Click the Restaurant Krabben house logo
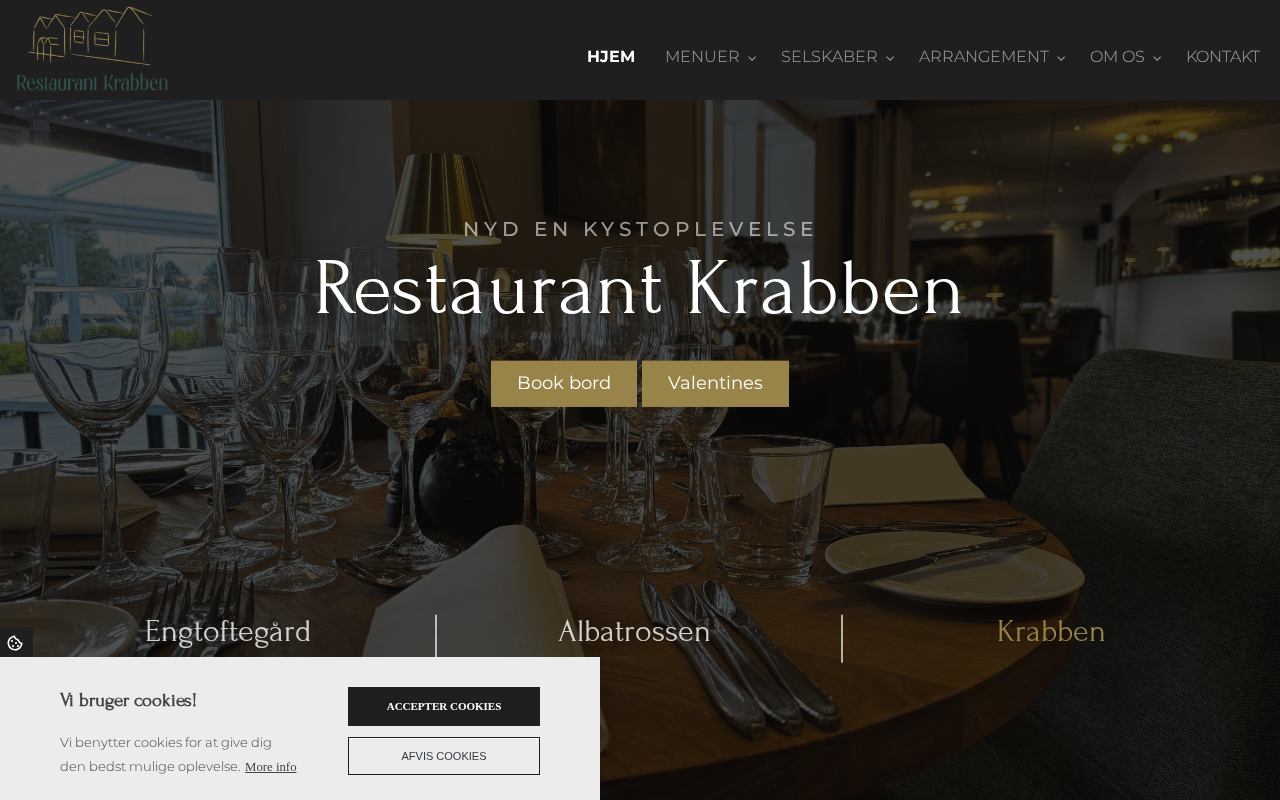Viewport: 1280px width, 800px height. point(92,50)
